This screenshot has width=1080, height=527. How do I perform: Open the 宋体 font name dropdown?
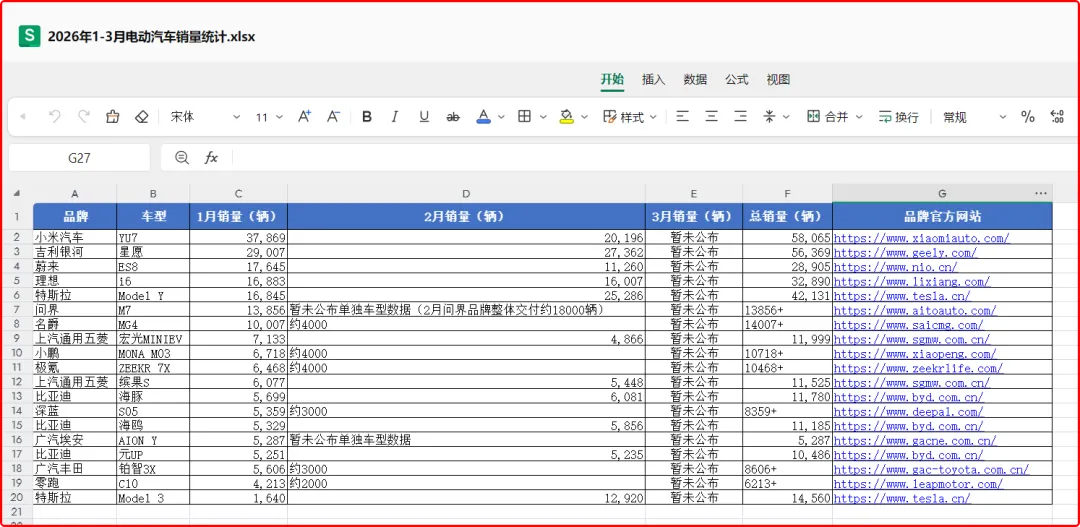(x=205, y=117)
